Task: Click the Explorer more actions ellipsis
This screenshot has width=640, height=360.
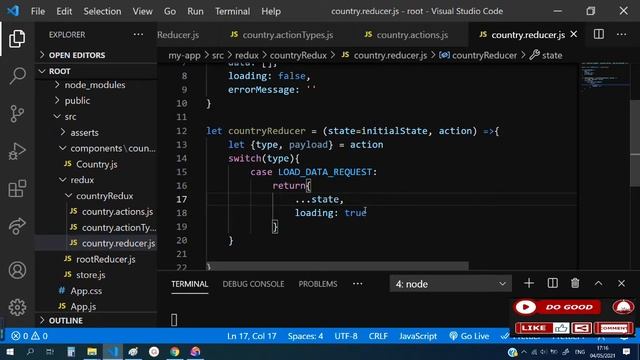Action: 138,35
